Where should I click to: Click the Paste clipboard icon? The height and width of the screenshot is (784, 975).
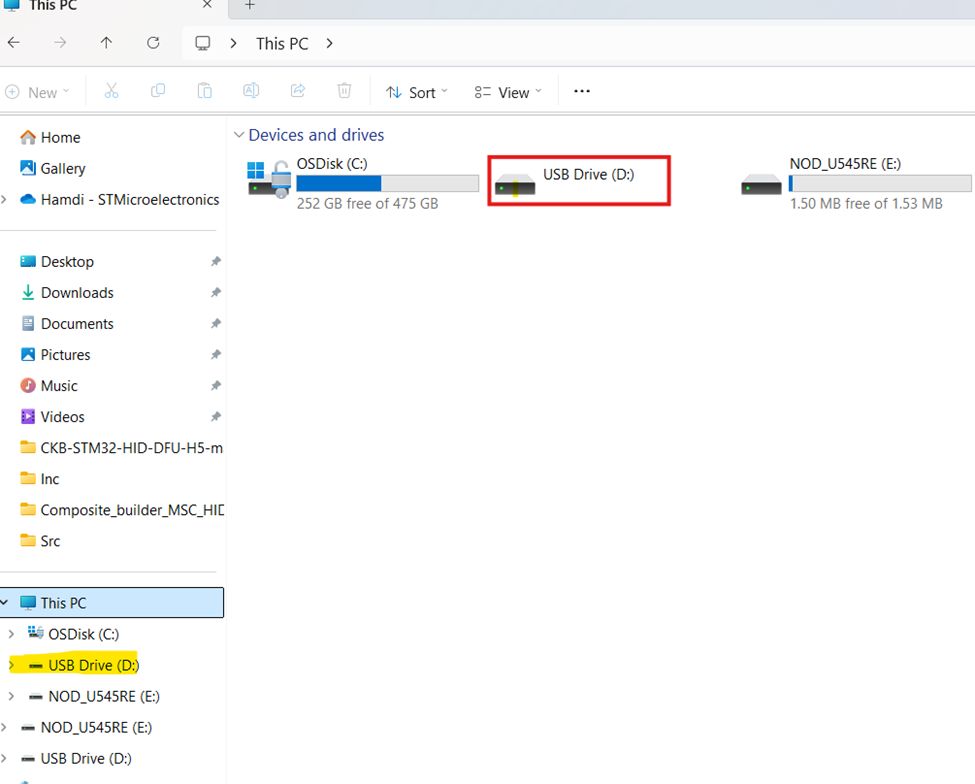click(205, 91)
